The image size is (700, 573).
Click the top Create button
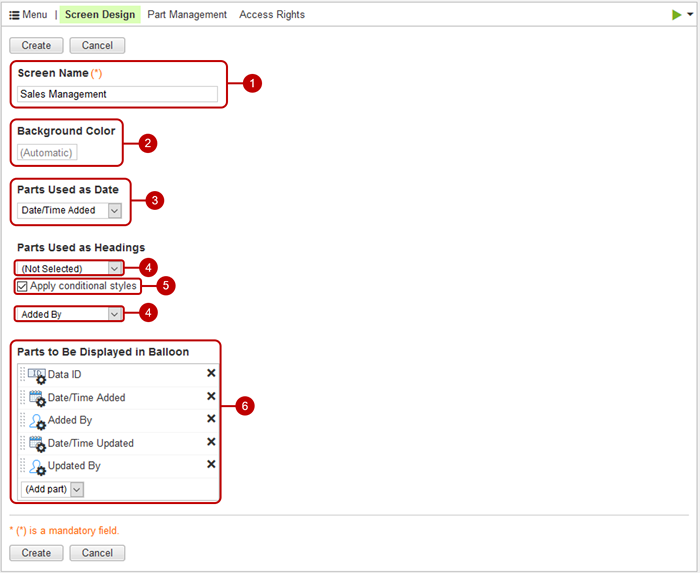(36, 46)
